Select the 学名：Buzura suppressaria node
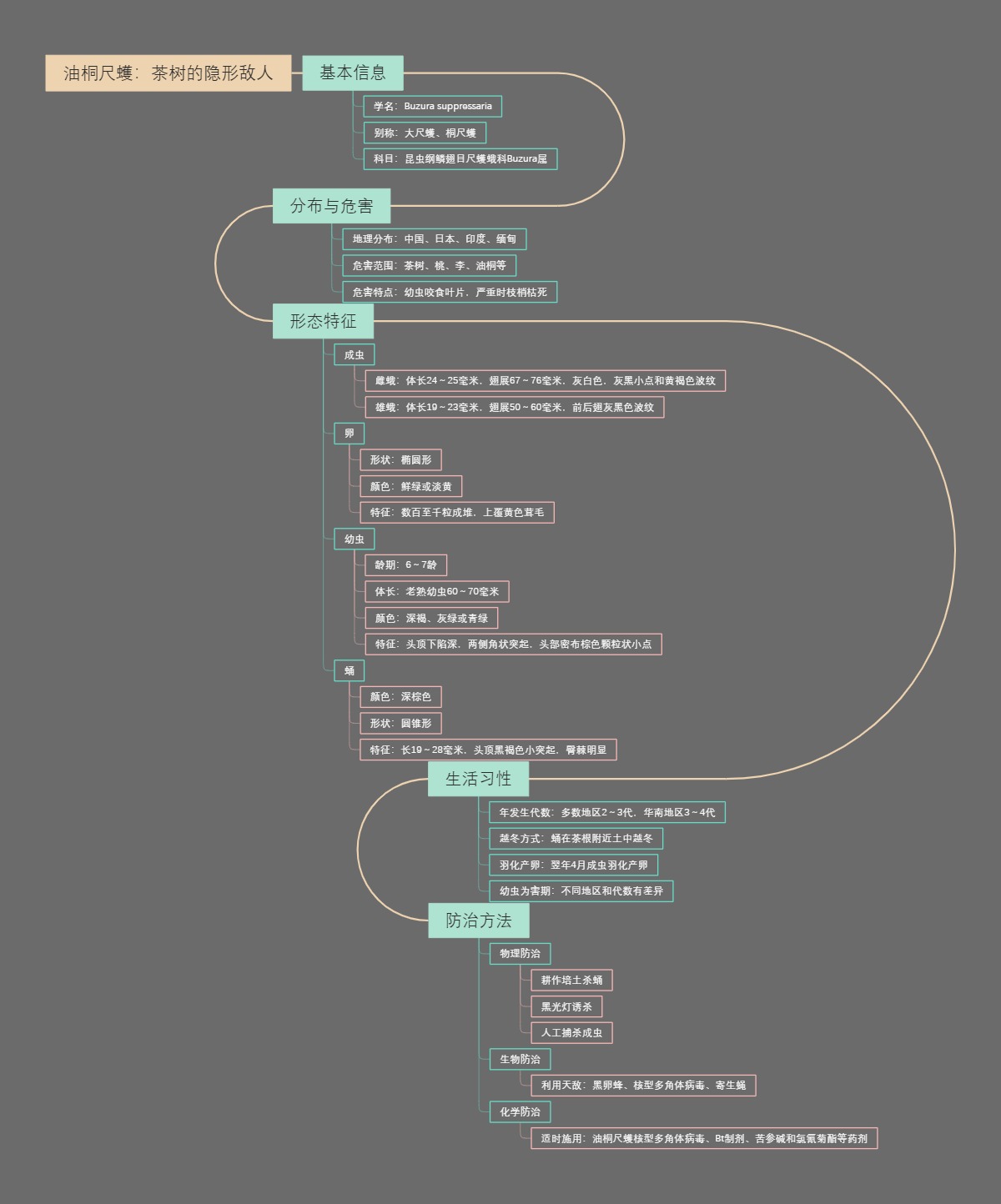1001x1204 pixels. coord(432,107)
